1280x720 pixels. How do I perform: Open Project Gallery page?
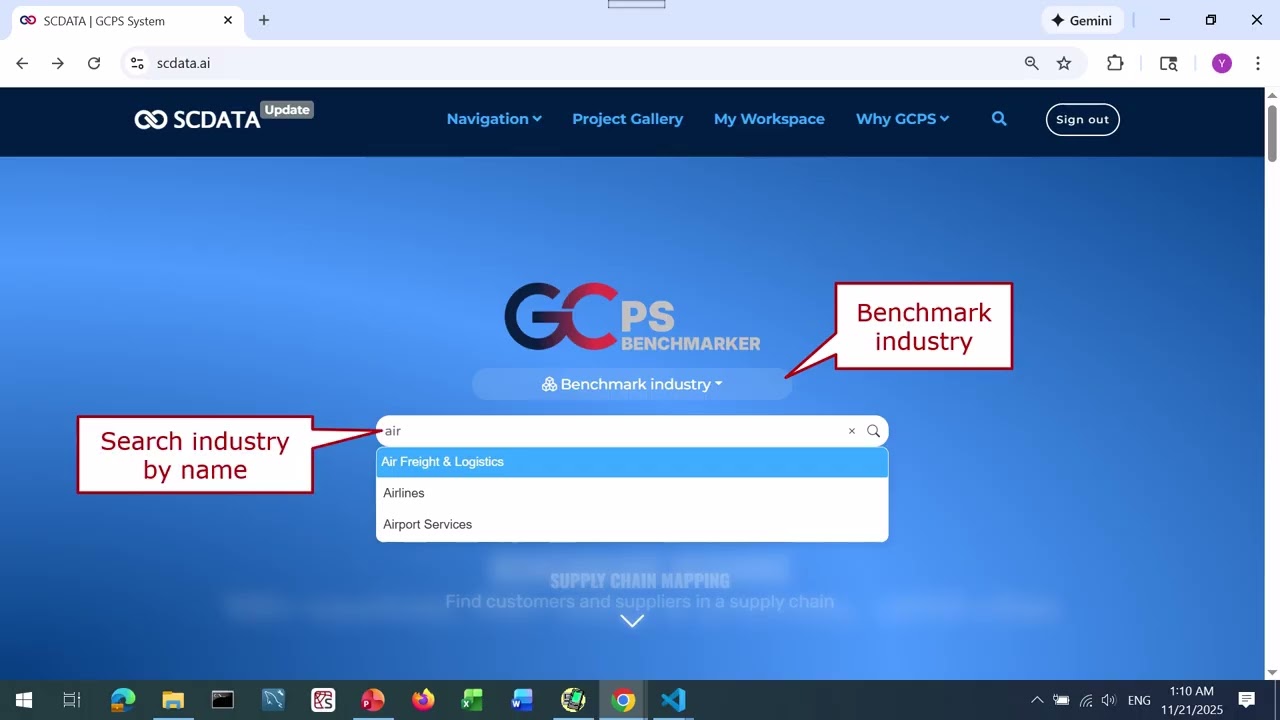pos(627,118)
